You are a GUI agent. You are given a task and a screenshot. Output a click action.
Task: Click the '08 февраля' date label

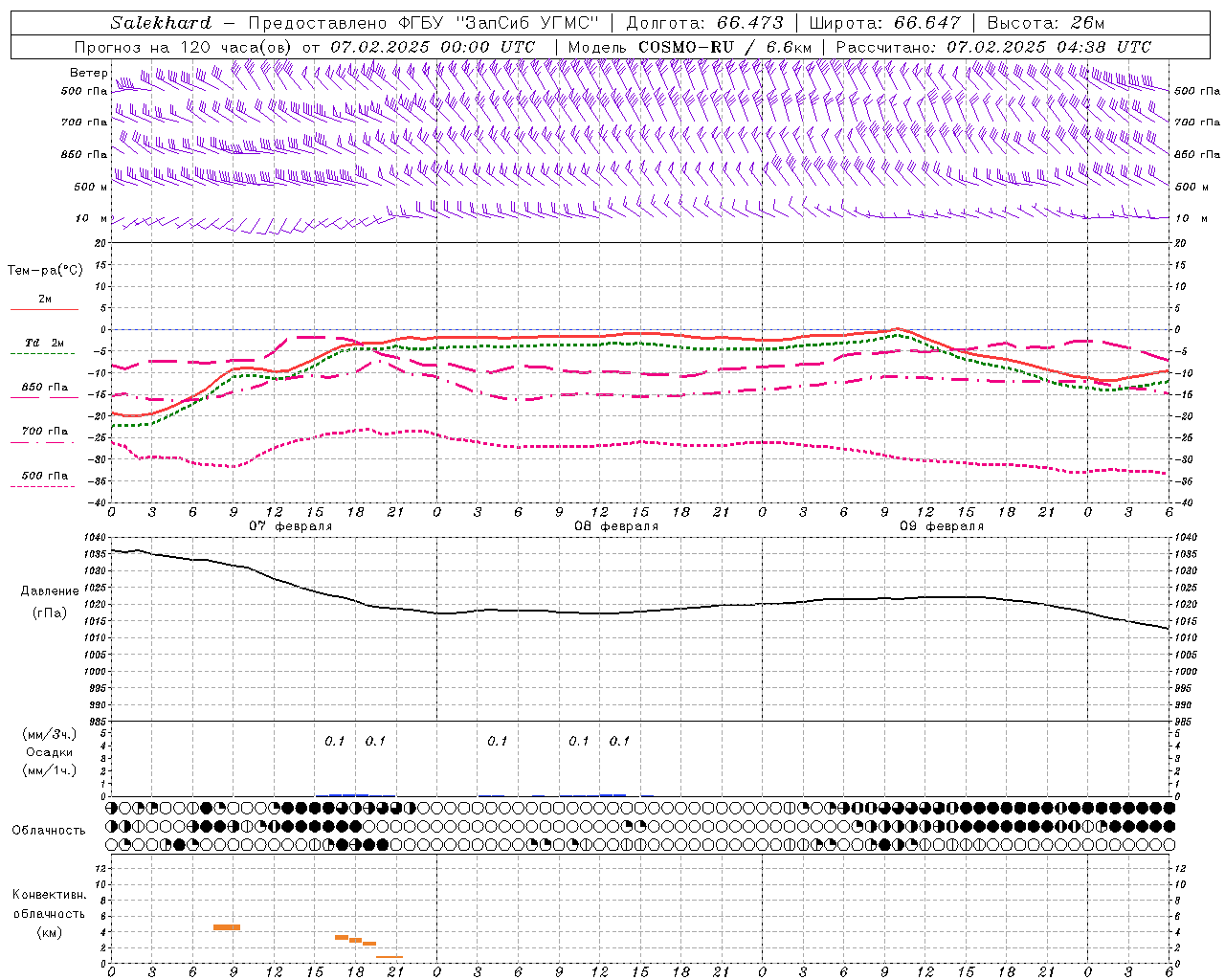[616, 526]
